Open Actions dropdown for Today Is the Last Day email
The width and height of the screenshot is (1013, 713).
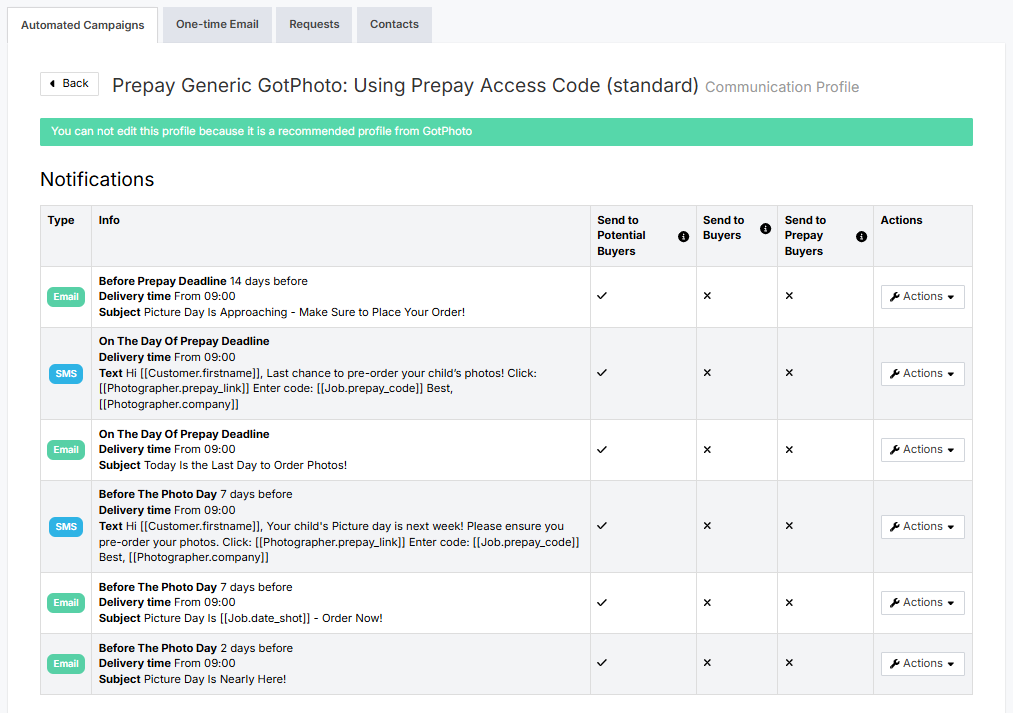[x=923, y=450]
